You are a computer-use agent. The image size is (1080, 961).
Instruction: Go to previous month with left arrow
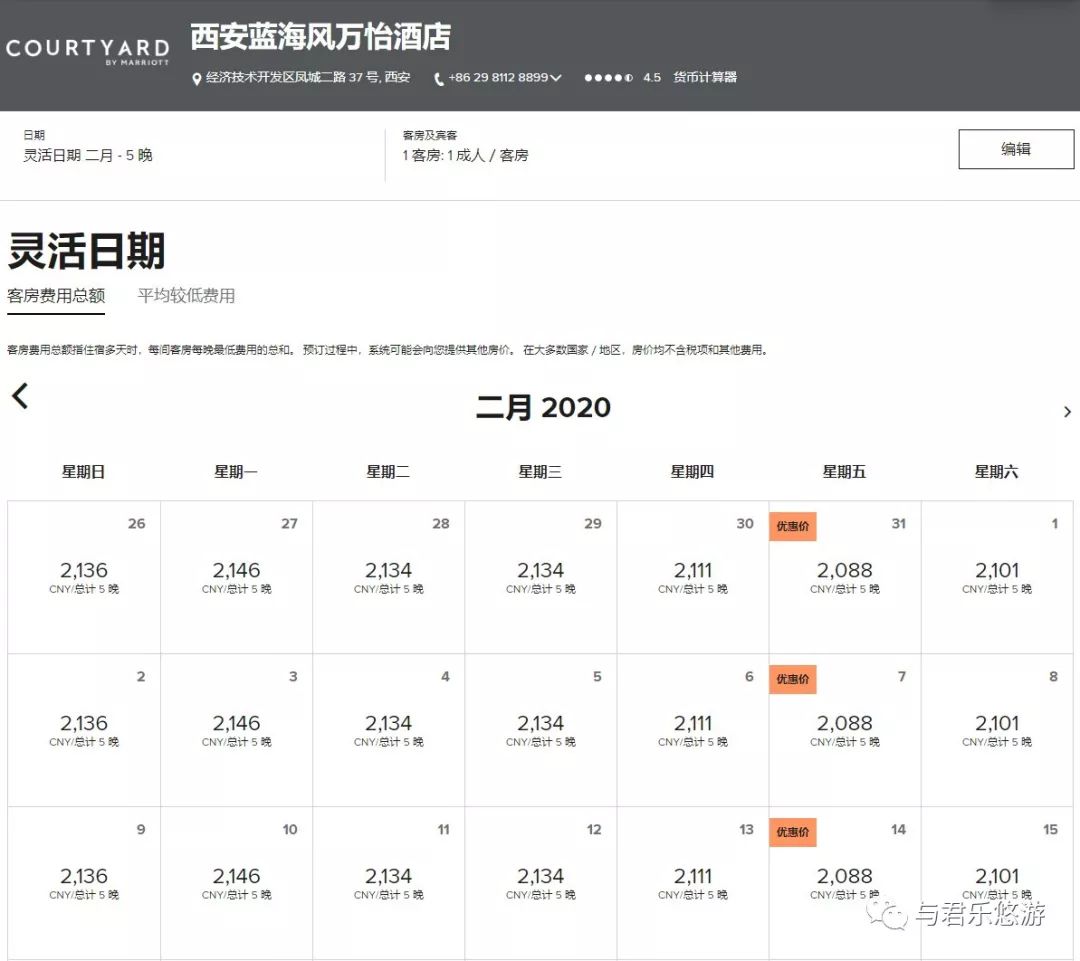point(20,396)
